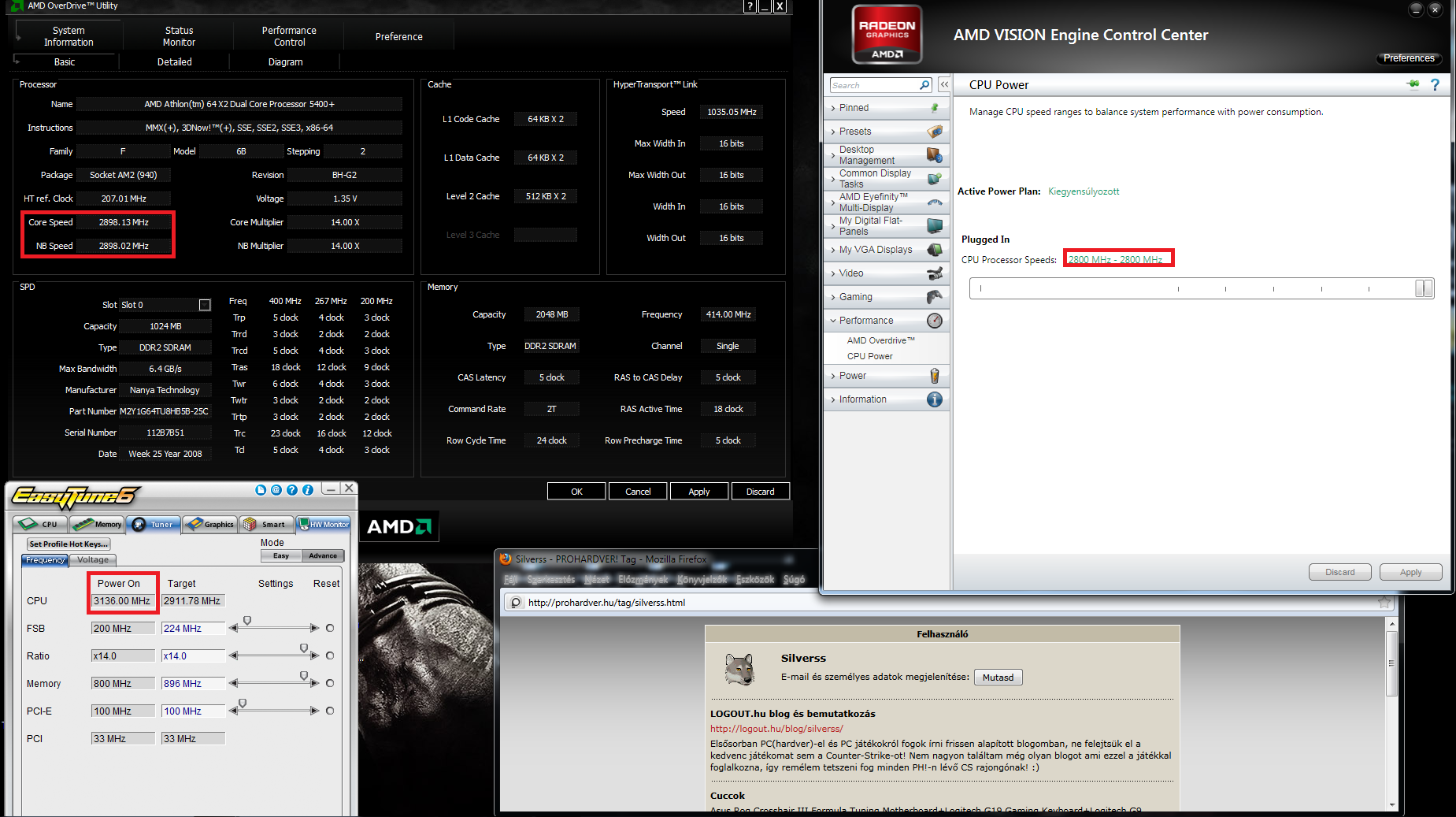This screenshot has width=1456, height=817.
Task: Open Firefox Könyvjelzők menu
Action: (x=702, y=579)
